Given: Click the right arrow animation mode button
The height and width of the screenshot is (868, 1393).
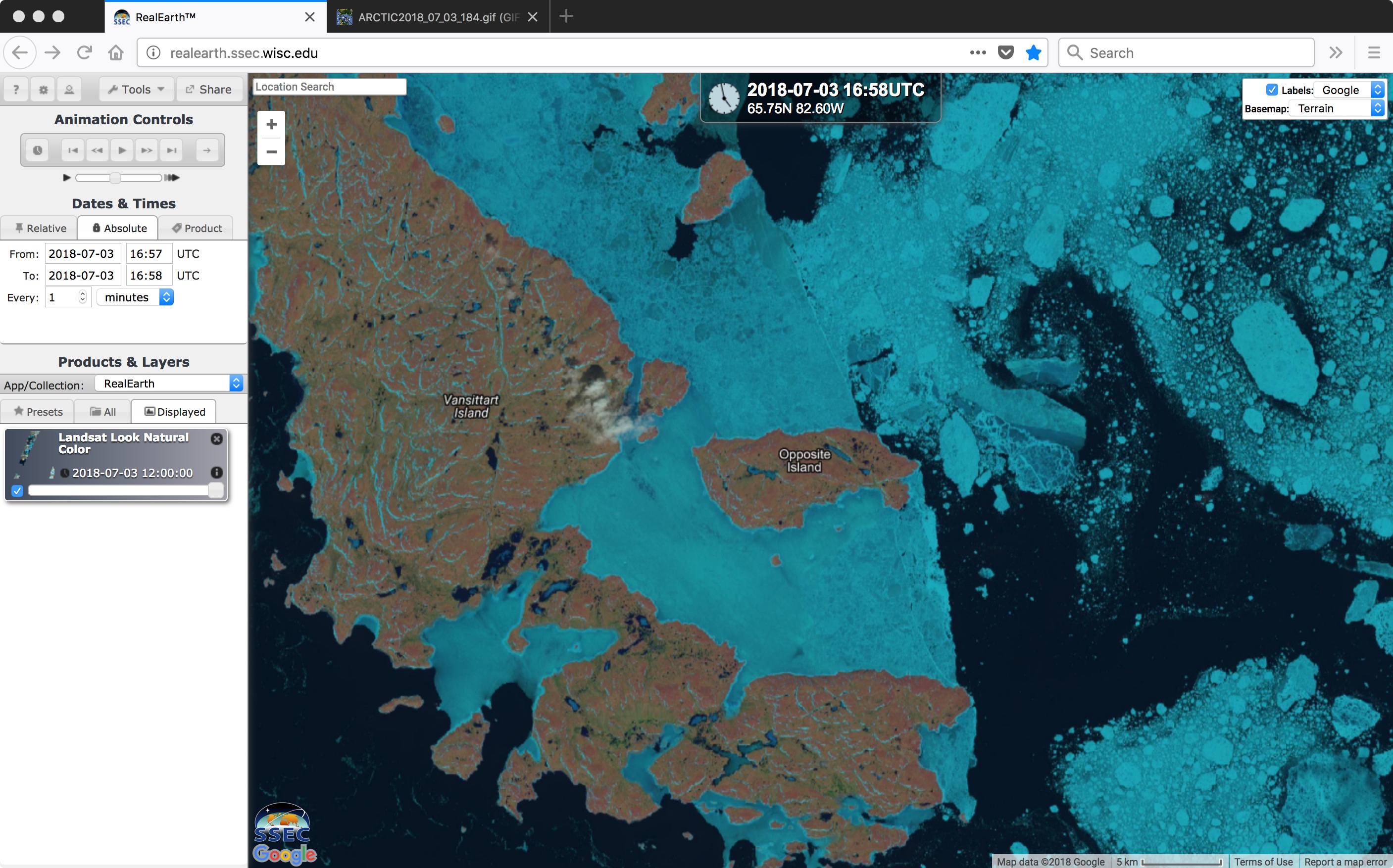Looking at the screenshot, I should (x=207, y=150).
